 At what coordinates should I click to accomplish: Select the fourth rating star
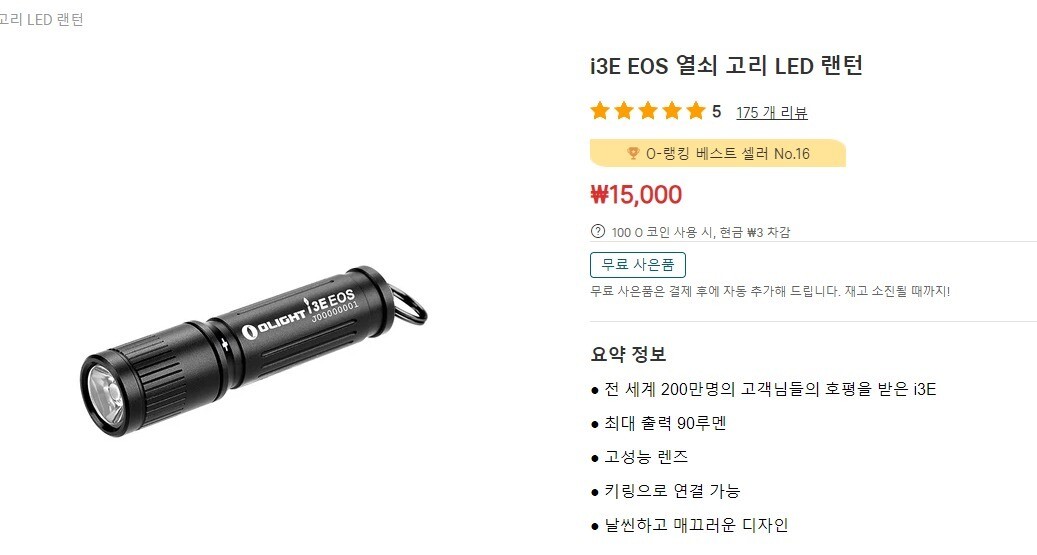pos(671,110)
